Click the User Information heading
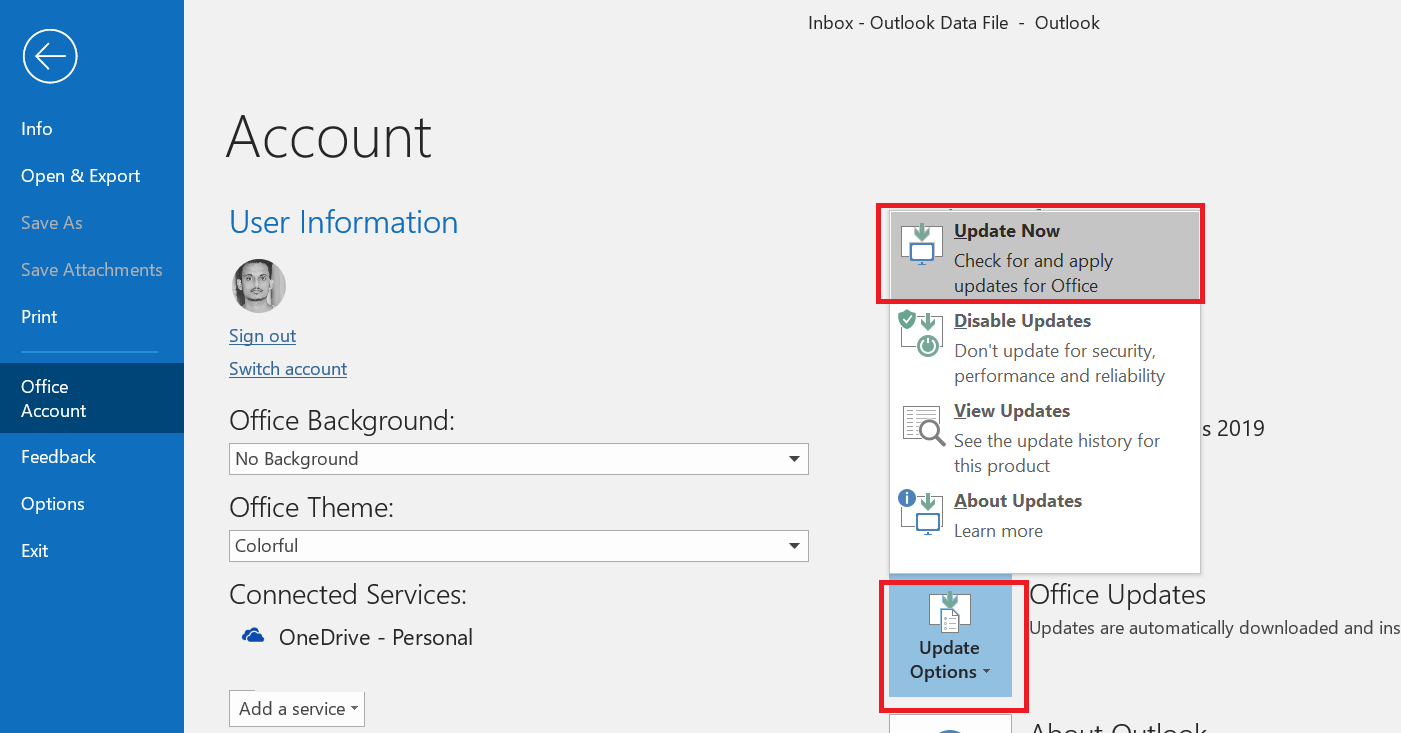The image size is (1401, 733). coord(344,222)
